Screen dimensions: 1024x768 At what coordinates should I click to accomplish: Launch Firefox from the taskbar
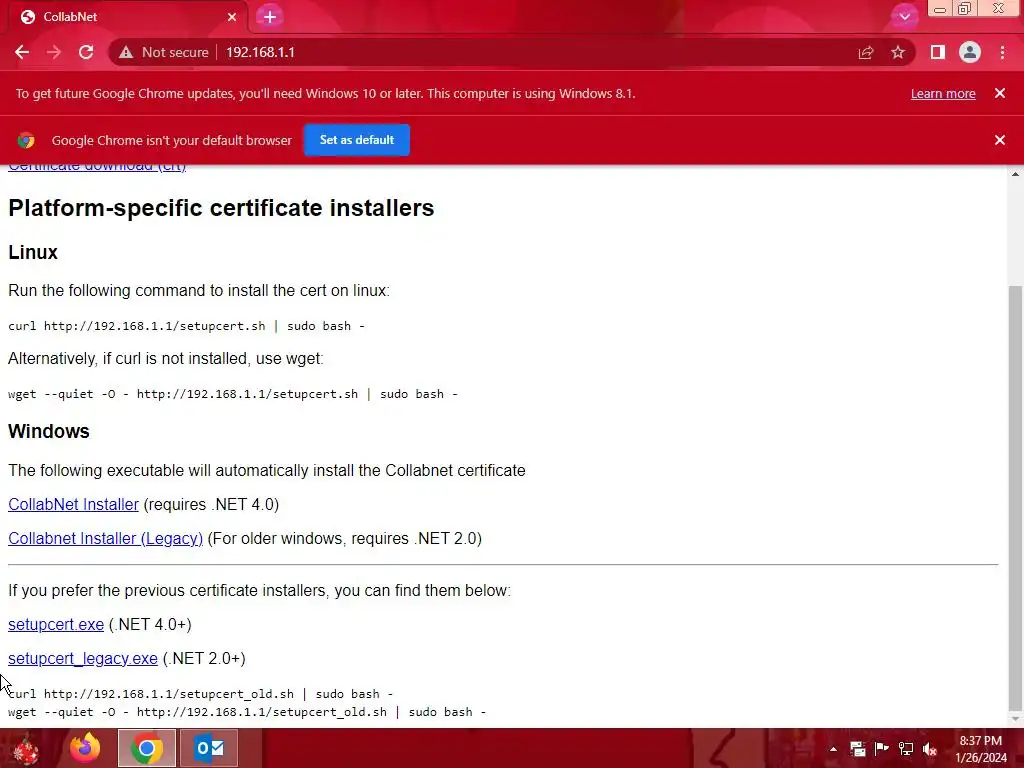[85, 748]
